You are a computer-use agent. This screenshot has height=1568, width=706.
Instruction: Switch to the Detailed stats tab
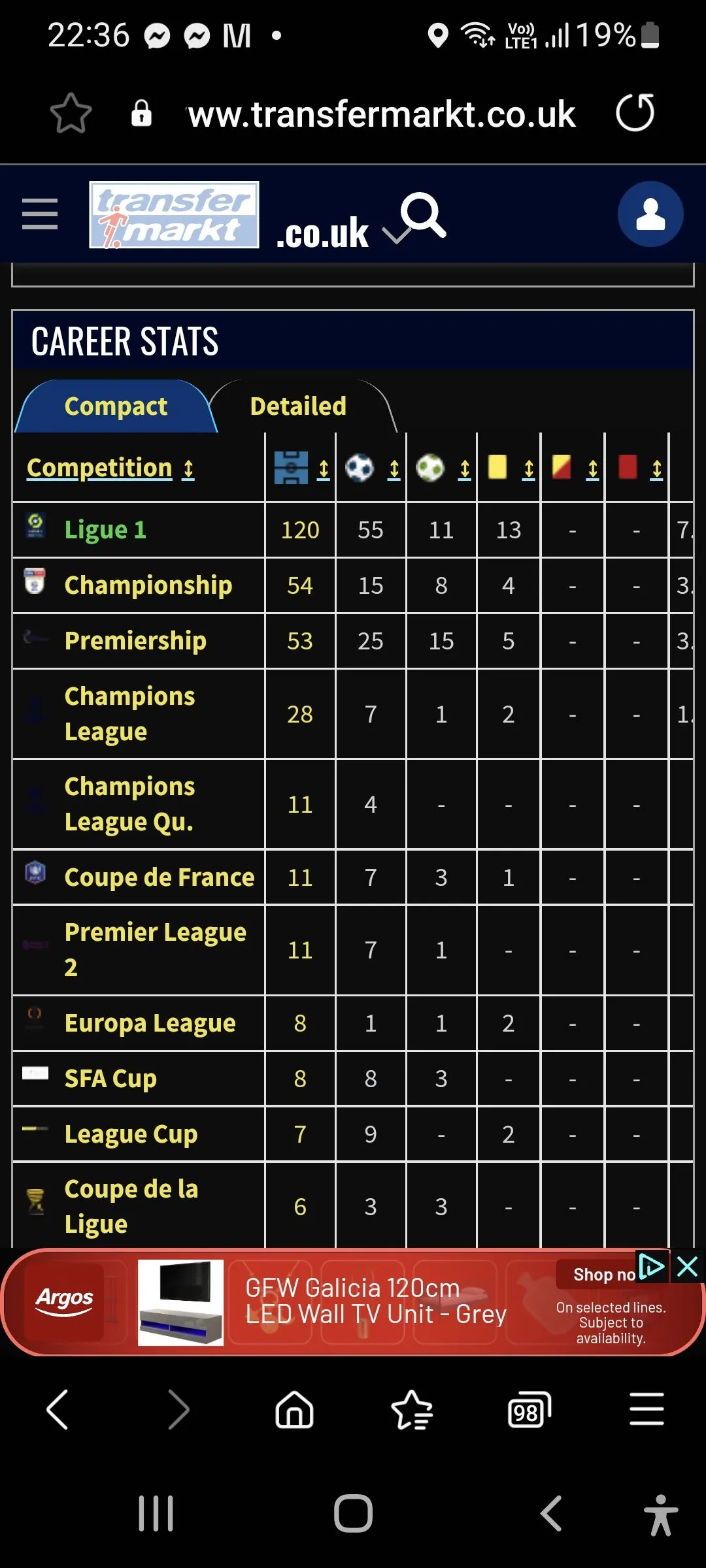pyautogui.click(x=298, y=406)
